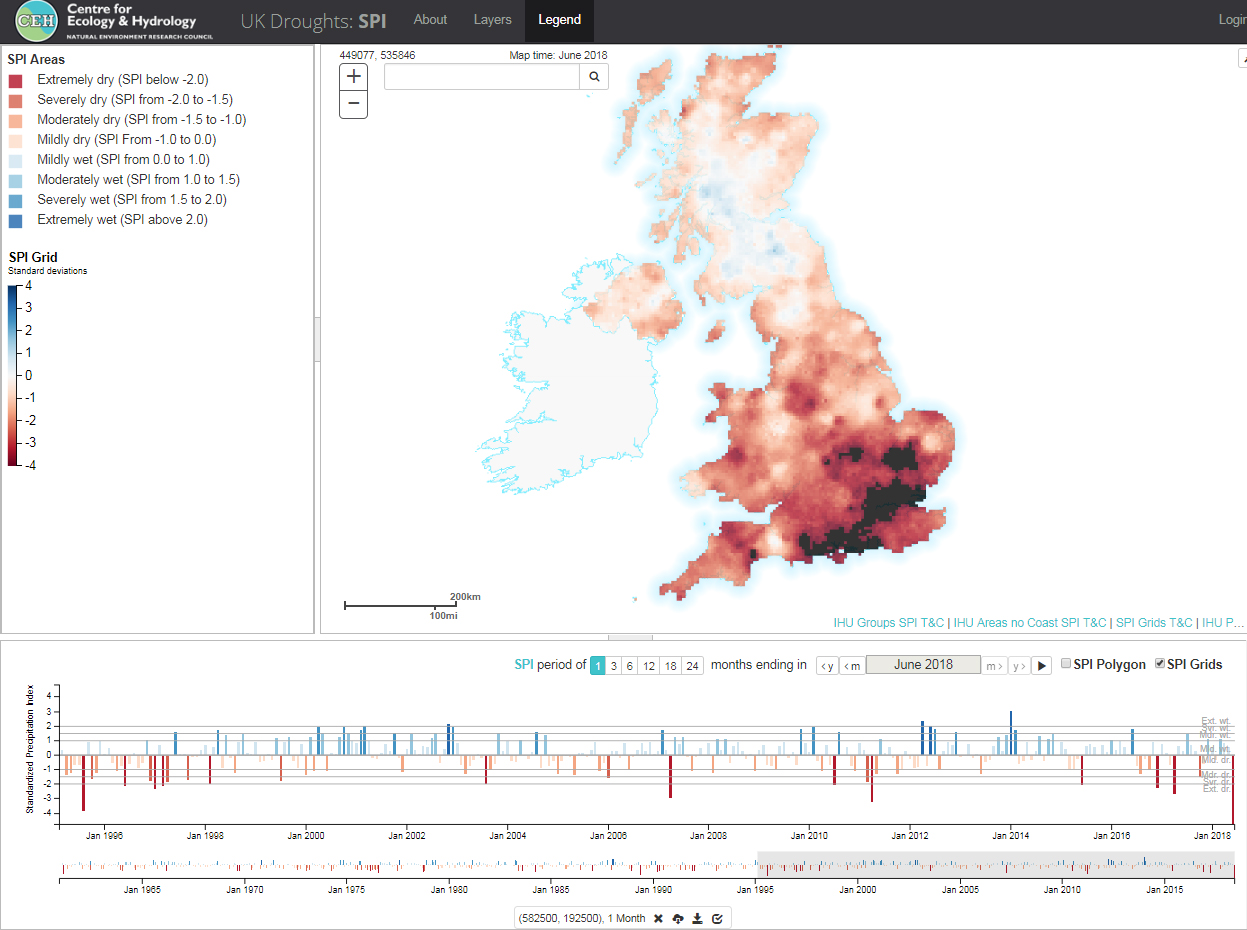Advance one year with the y stepper
Screen dimensions: 1247x930
(x=1018, y=663)
